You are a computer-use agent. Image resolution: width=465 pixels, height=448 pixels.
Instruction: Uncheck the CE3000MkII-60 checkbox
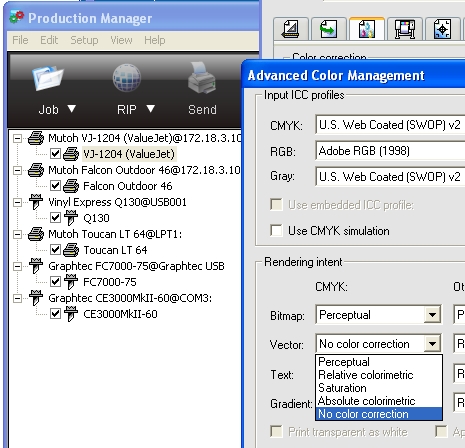point(55,314)
